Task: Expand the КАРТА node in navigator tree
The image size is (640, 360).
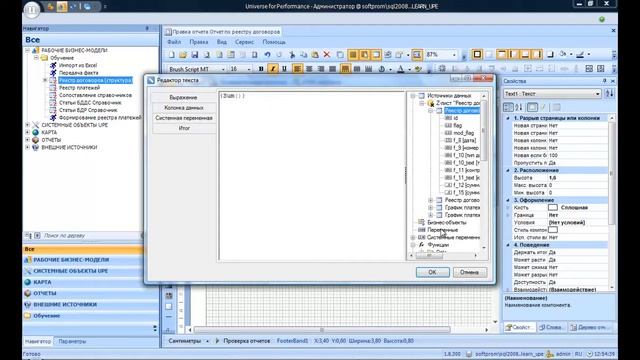Action: [x=27, y=133]
